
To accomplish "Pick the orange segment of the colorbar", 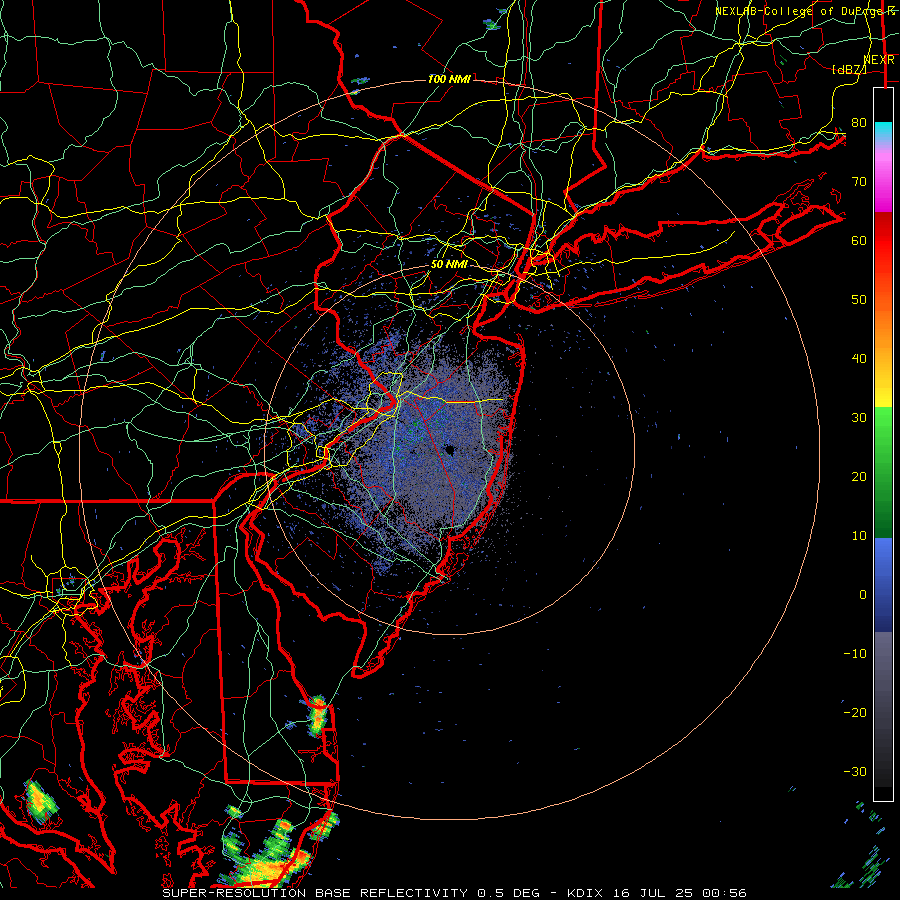I will click(x=883, y=333).
